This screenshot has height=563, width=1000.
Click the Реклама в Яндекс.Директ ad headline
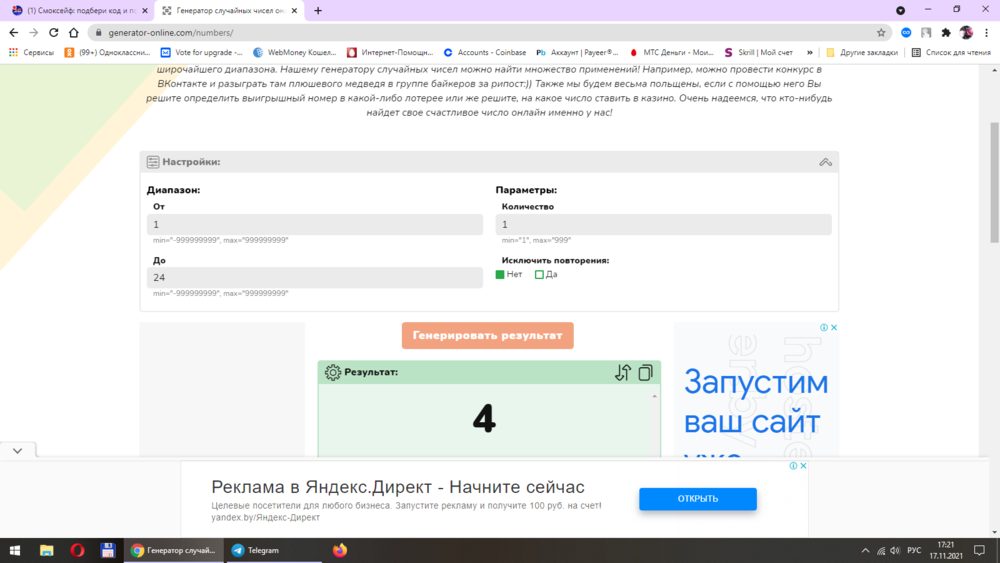point(397,487)
